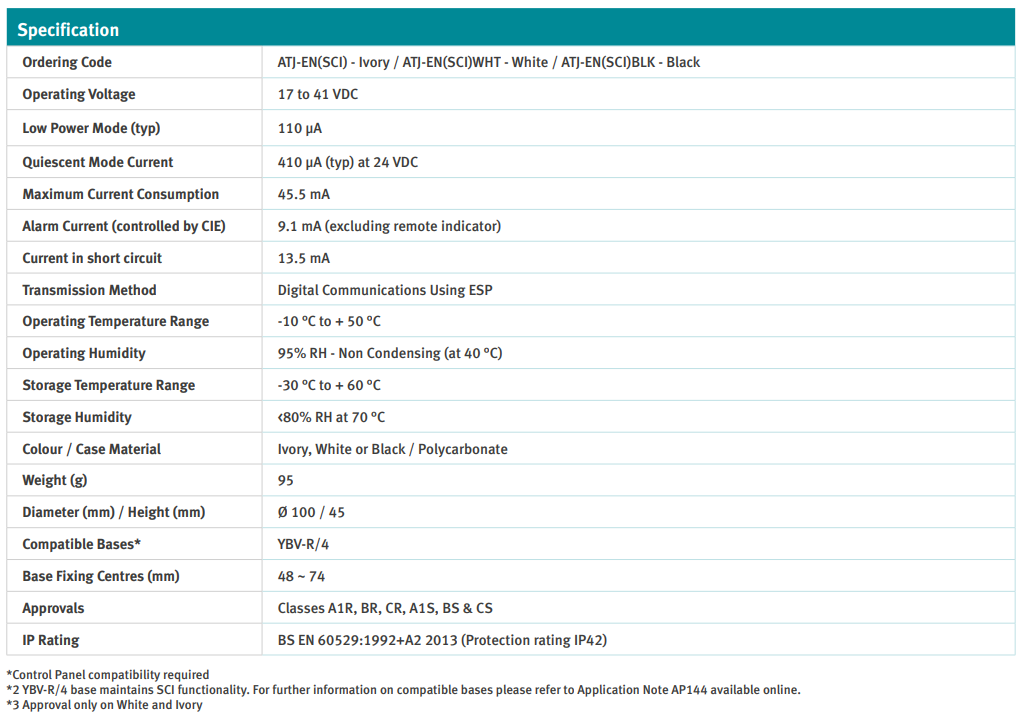
Task: Click the Base Fixing Centres value
Action: pyautogui.click(x=301, y=576)
